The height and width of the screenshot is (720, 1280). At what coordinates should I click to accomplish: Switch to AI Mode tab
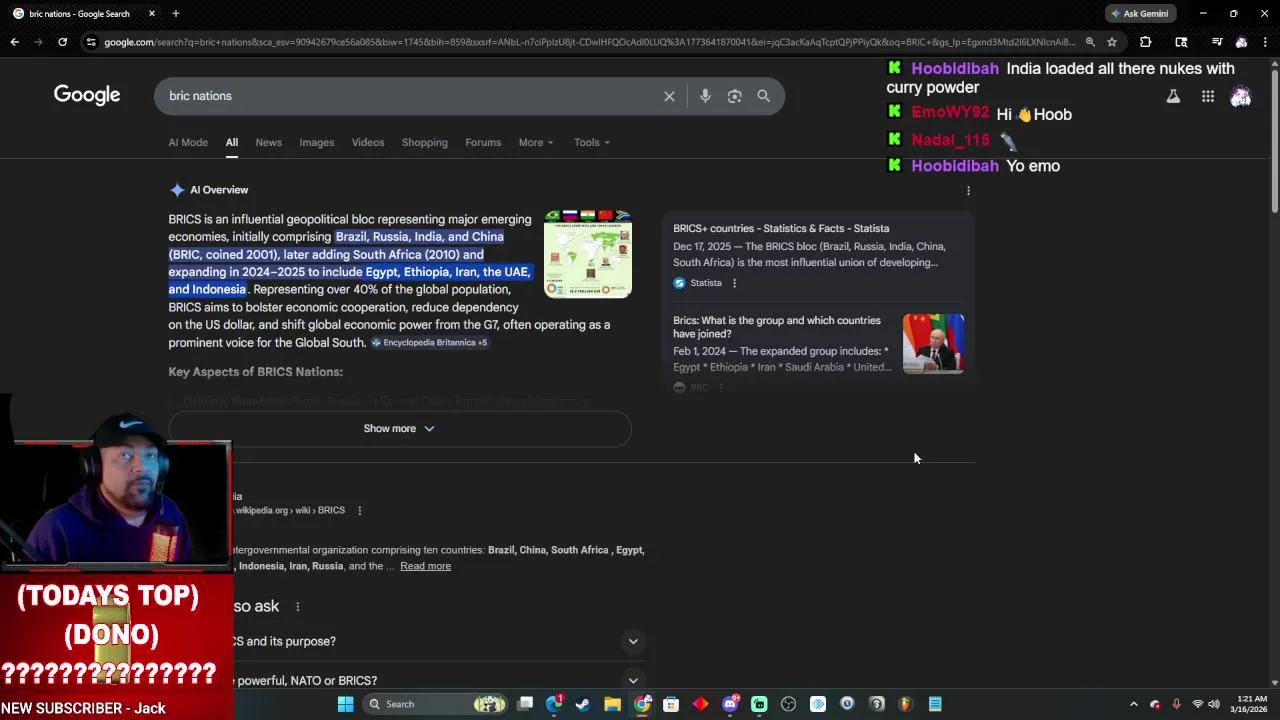(188, 142)
